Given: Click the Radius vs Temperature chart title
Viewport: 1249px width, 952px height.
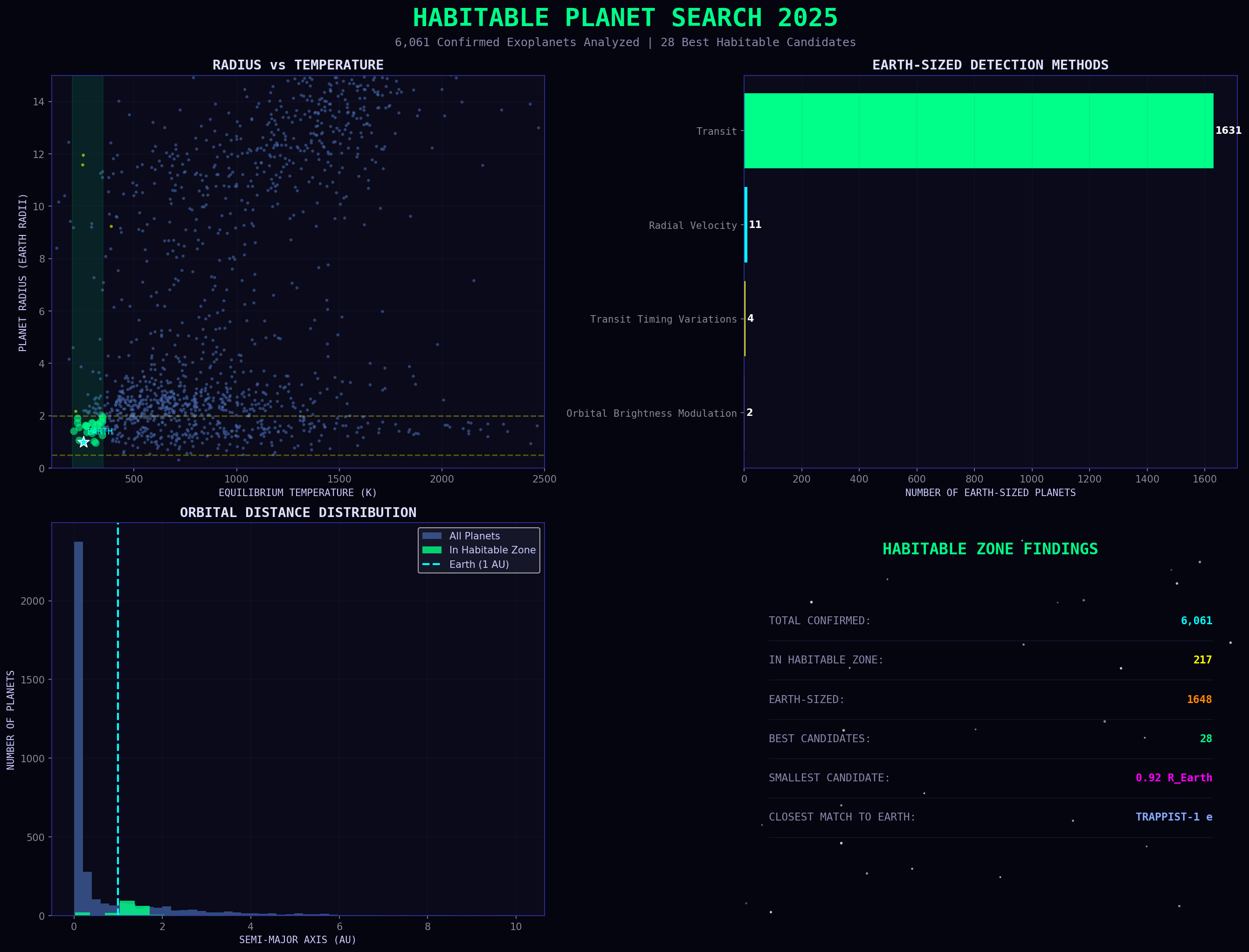Looking at the screenshot, I should [298, 65].
